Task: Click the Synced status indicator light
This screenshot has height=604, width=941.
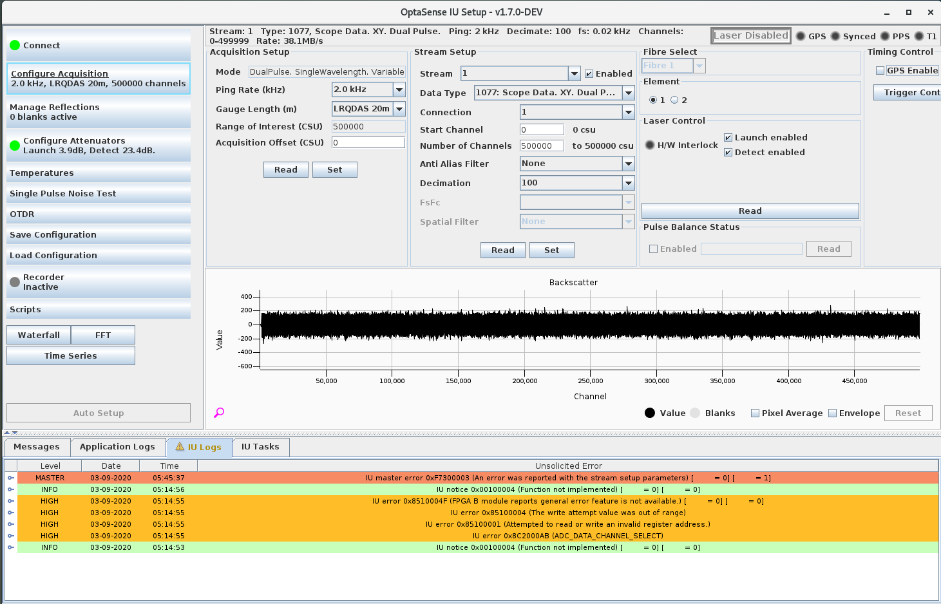Action: click(x=834, y=36)
